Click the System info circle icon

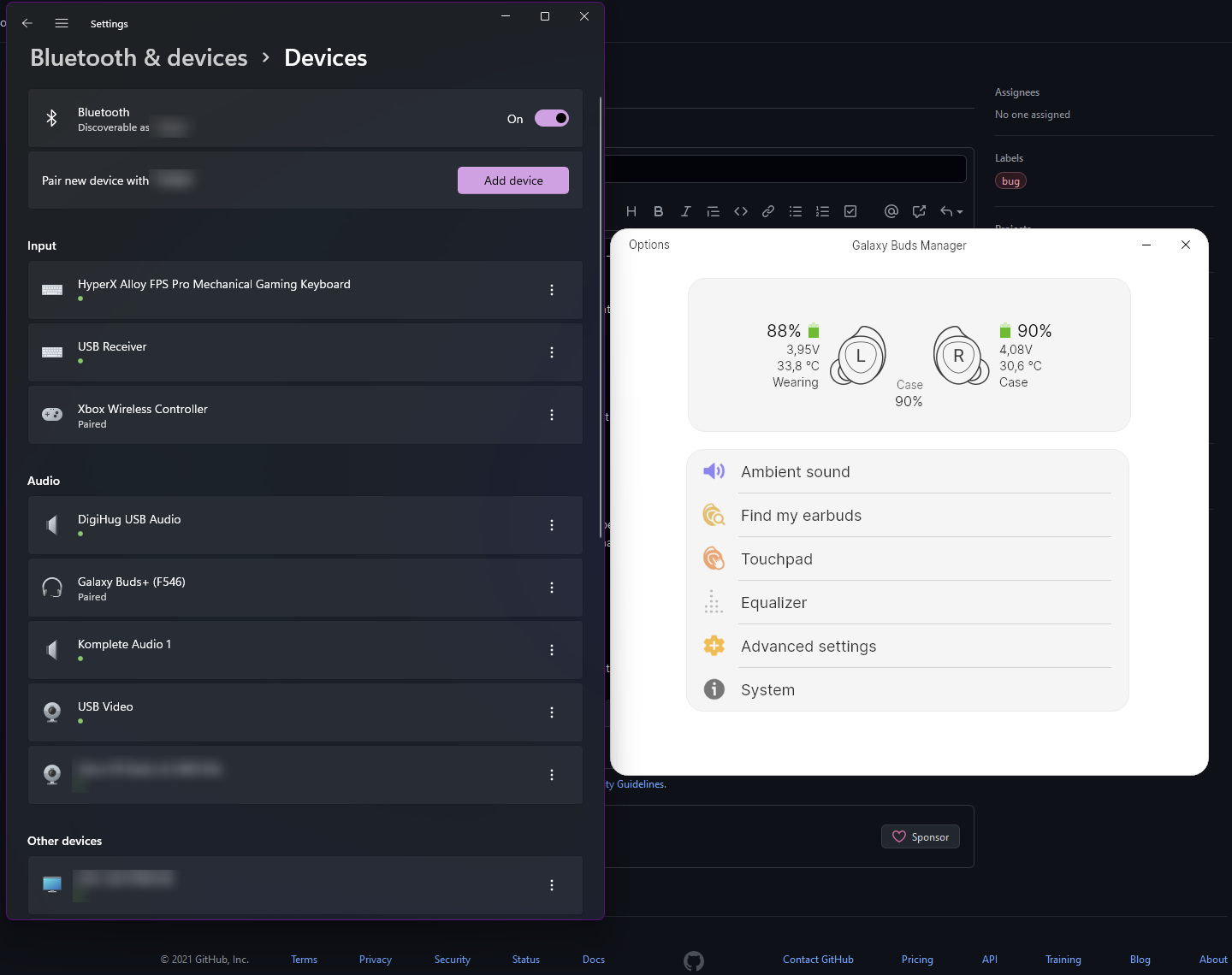pyautogui.click(x=714, y=689)
